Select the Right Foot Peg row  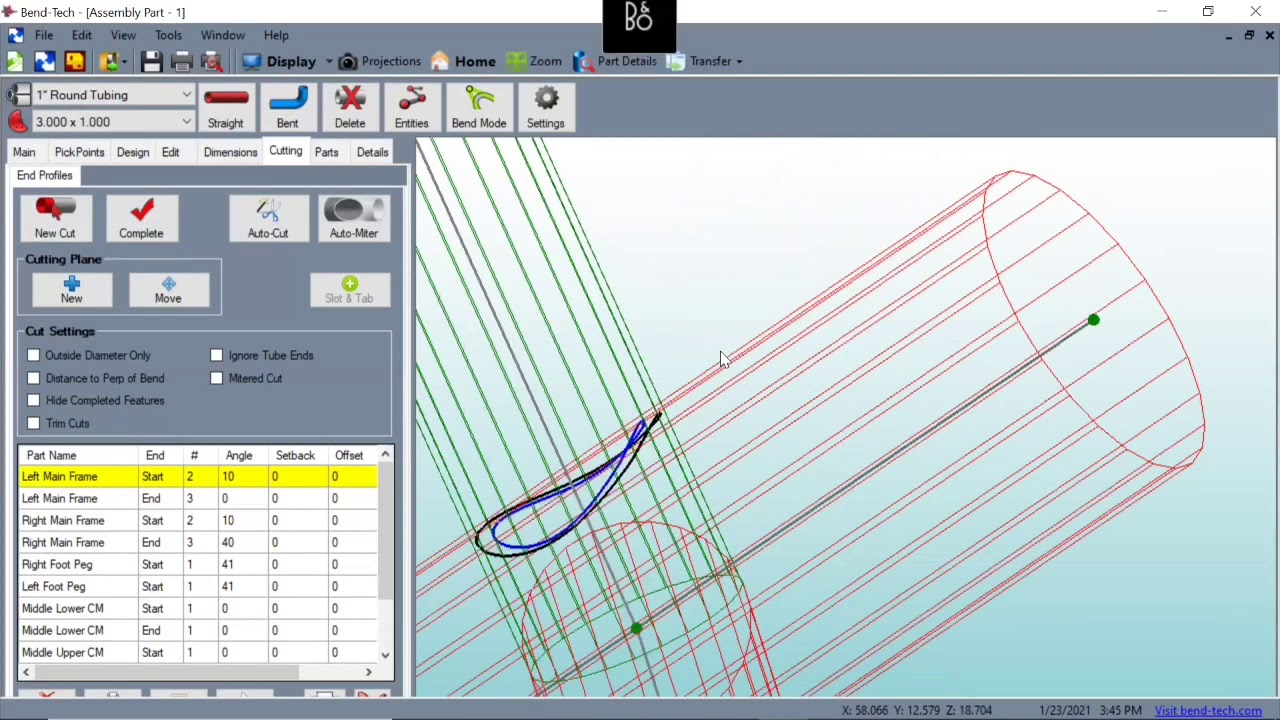click(199, 564)
